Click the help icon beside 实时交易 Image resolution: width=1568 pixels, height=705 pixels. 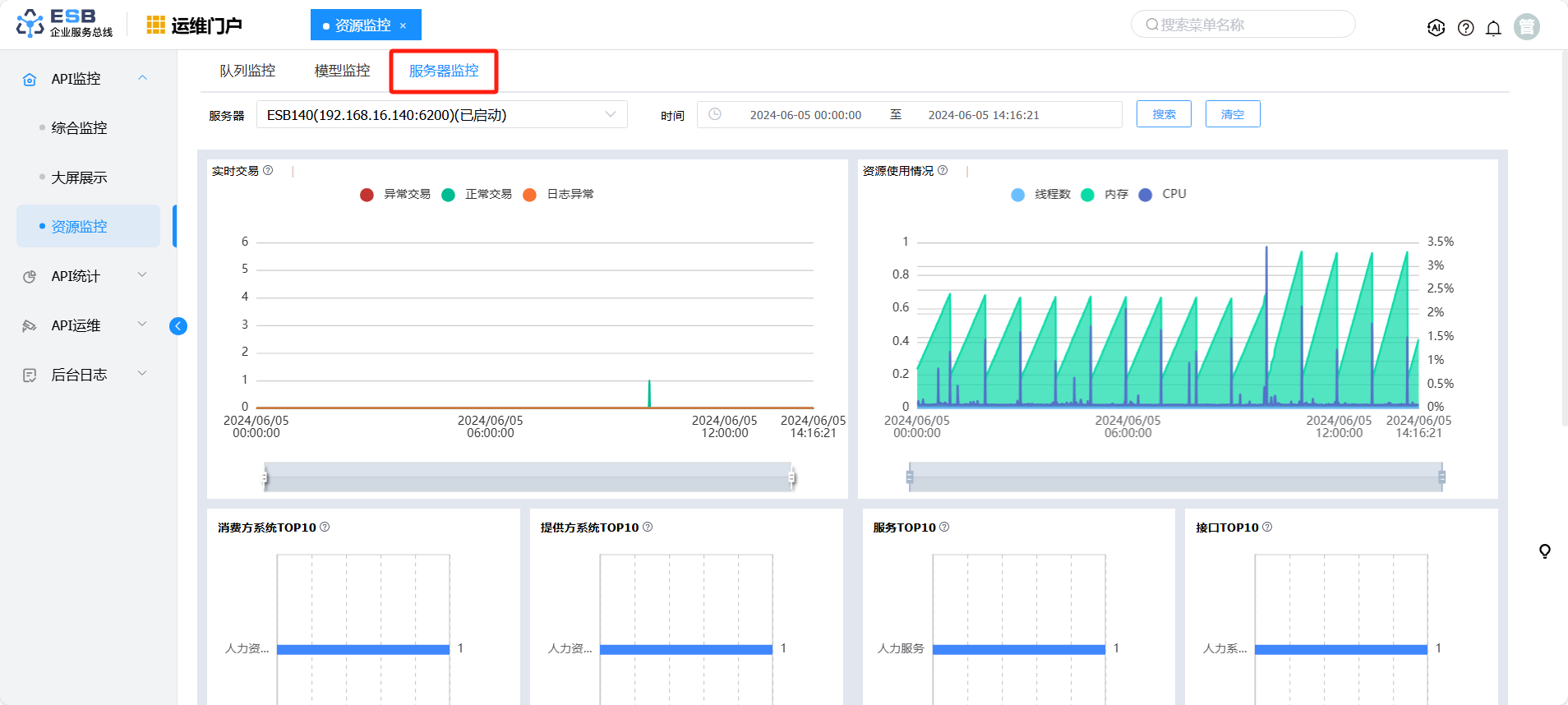[268, 171]
